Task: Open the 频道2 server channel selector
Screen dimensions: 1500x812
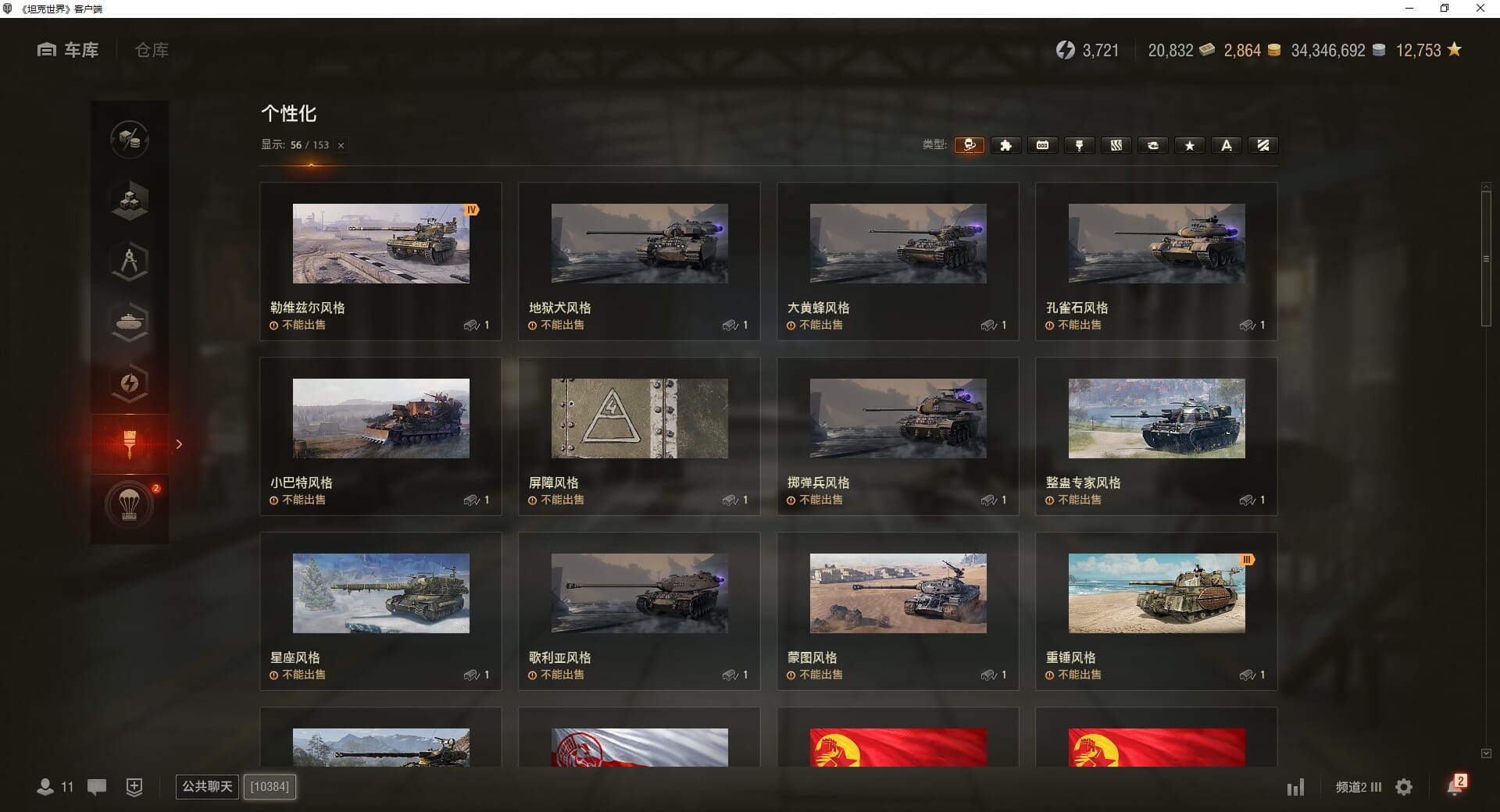Action: click(x=1358, y=787)
